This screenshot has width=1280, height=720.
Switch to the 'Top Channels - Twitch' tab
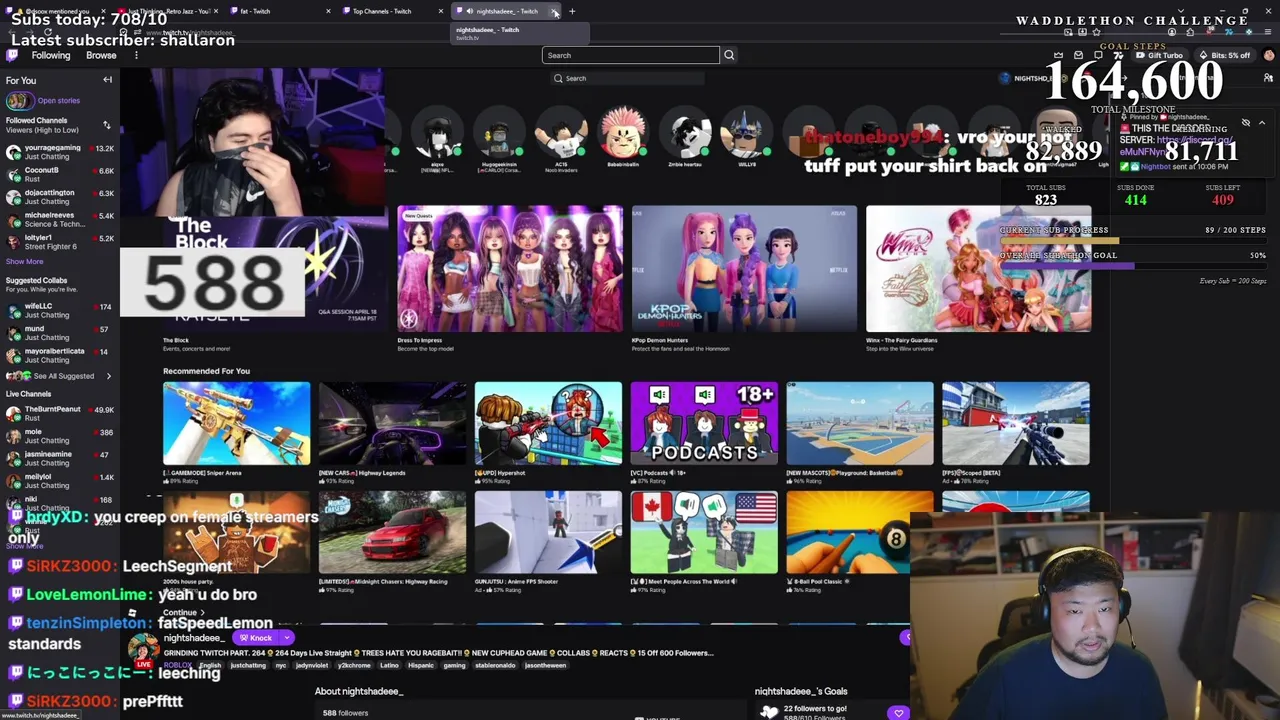[x=393, y=11]
